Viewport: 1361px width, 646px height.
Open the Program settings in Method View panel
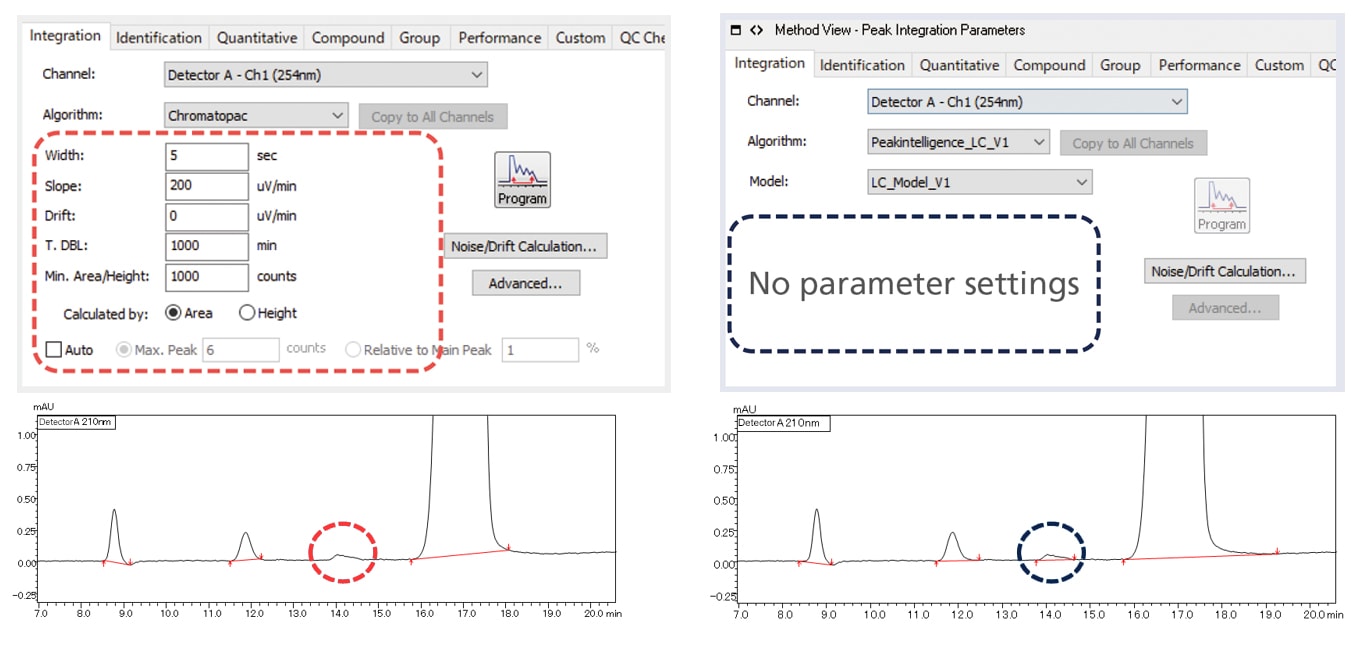coord(1221,205)
